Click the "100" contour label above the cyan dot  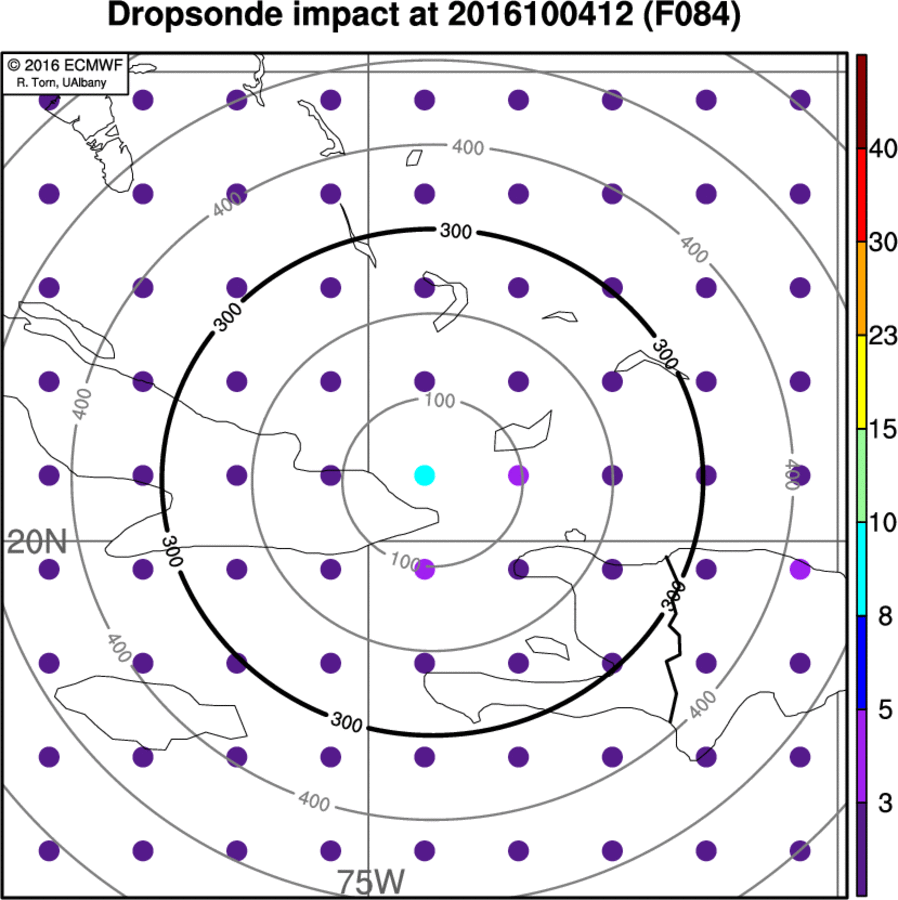[440, 400]
